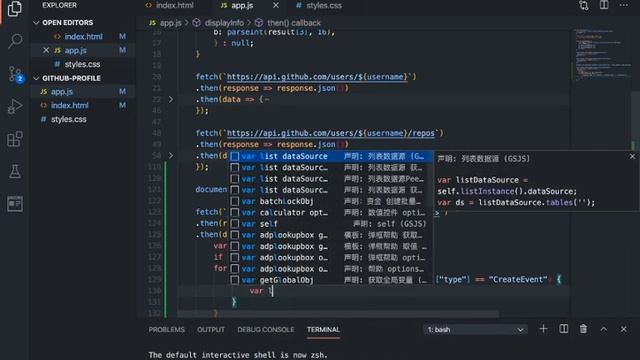
Task: Close the suggestion details pane
Action: [632, 156]
